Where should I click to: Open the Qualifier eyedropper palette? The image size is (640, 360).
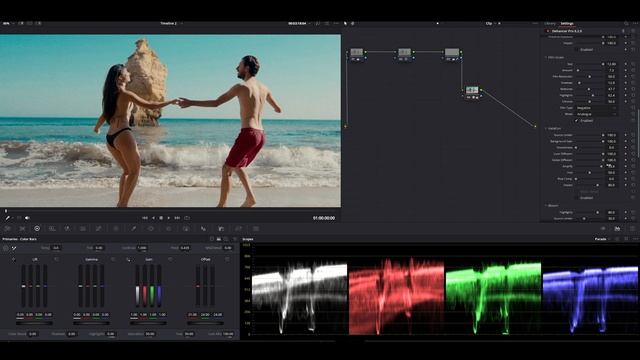(133, 229)
